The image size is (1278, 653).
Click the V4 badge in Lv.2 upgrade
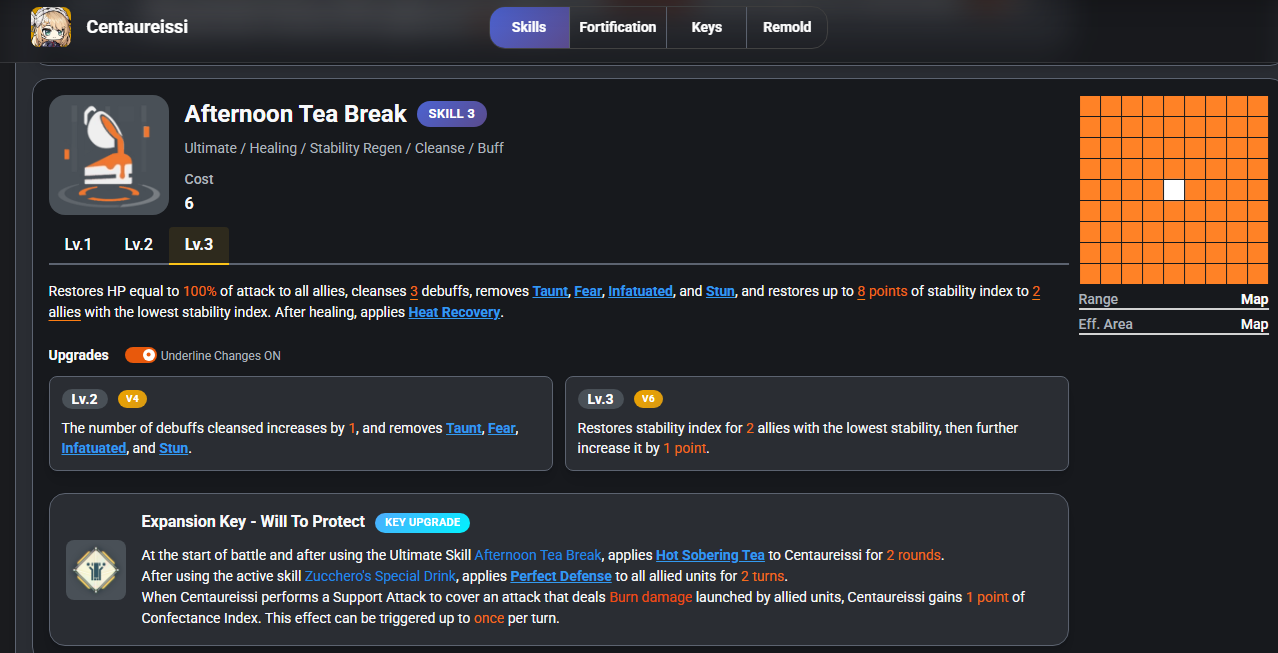(132, 399)
